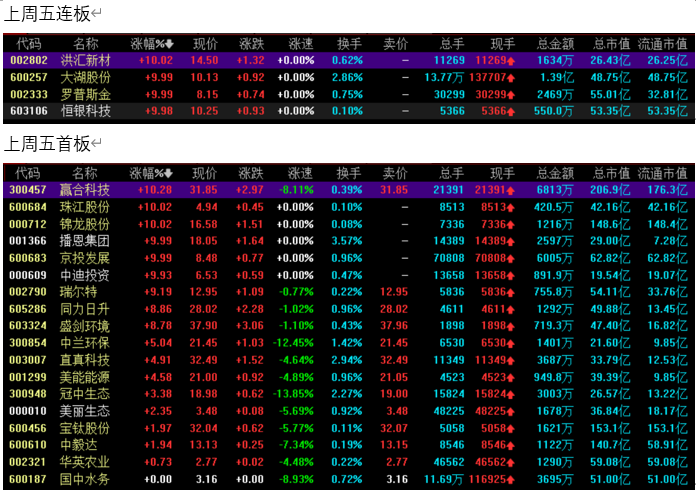Click the 137707 current volume cell
Screen dimensions: 696x494
[492, 77]
